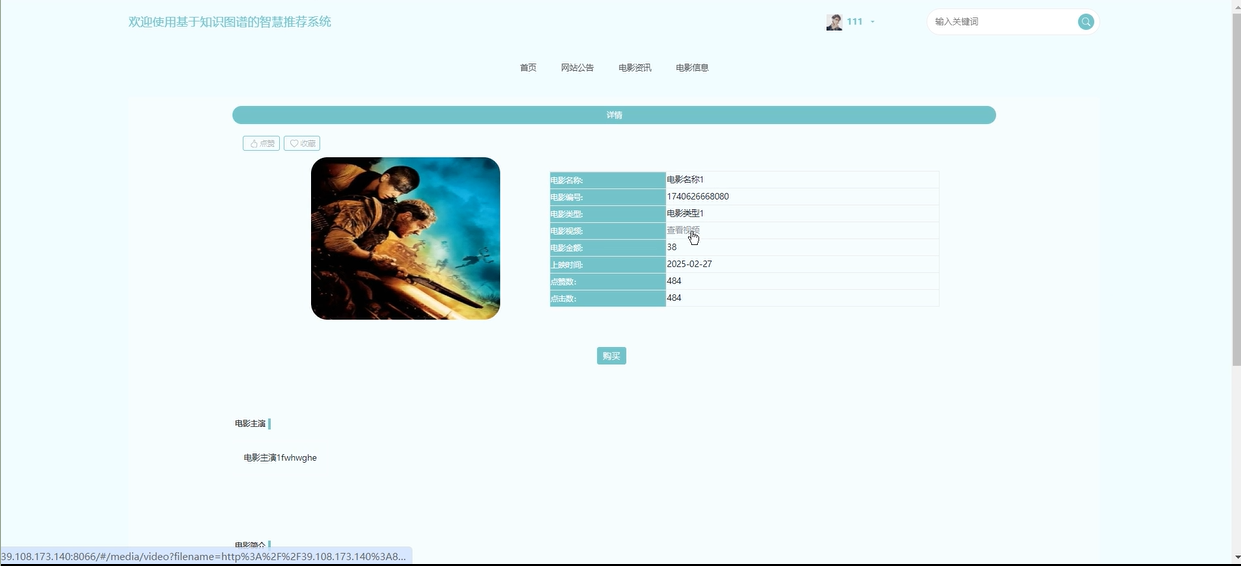The image size is (1241, 566).
Task: Click the 电影视频 label cell
Action: (607, 231)
